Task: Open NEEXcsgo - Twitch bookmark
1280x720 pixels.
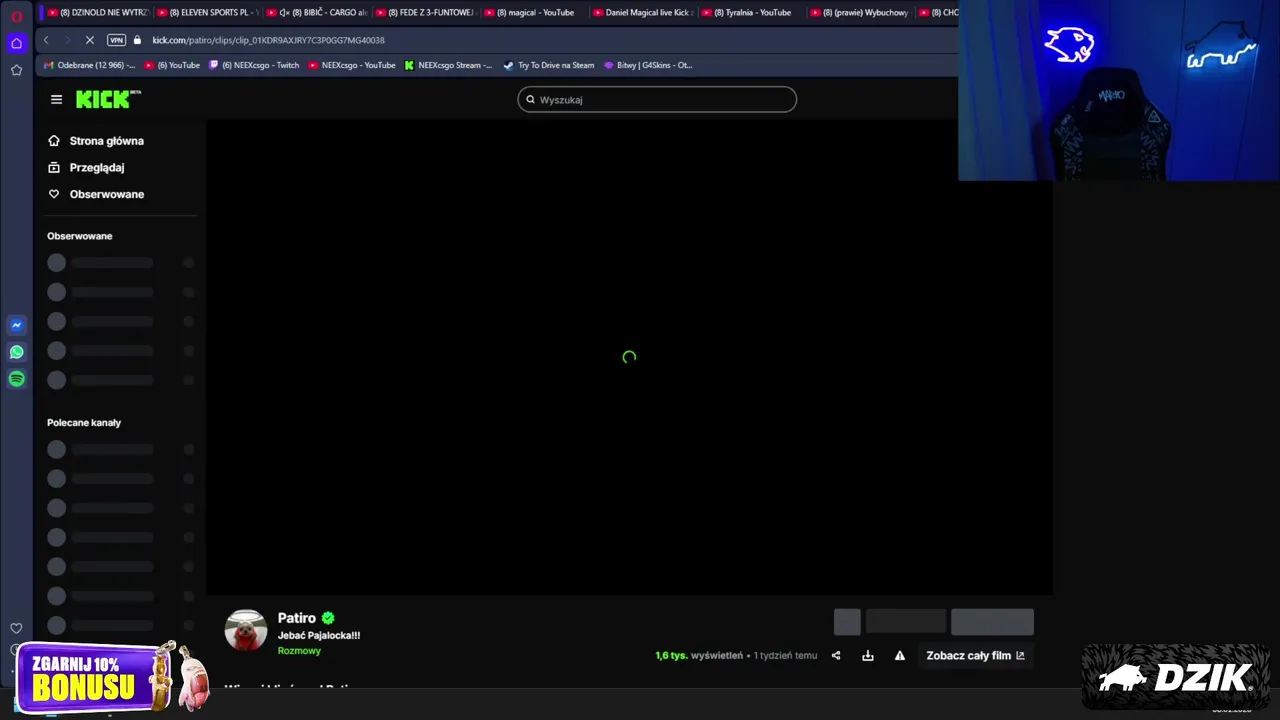Action: (254, 65)
